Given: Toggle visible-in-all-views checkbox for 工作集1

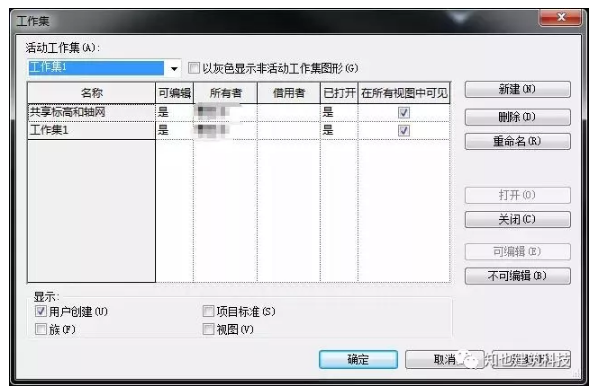Looking at the screenshot, I should (x=404, y=130).
